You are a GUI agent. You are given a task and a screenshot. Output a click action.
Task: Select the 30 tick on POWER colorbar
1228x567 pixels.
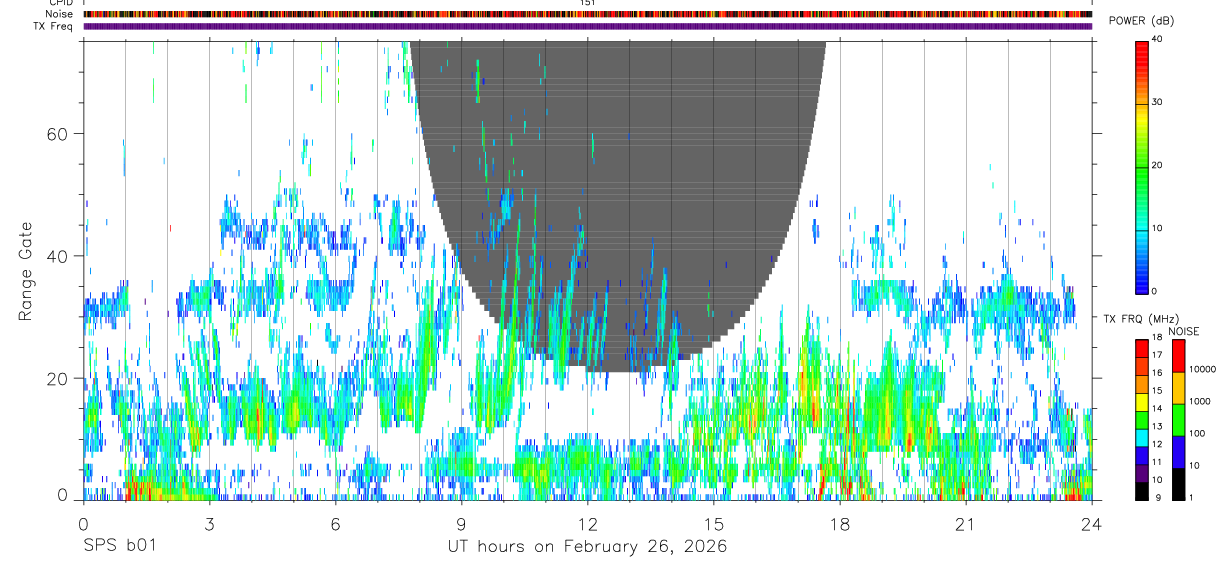point(1157,102)
